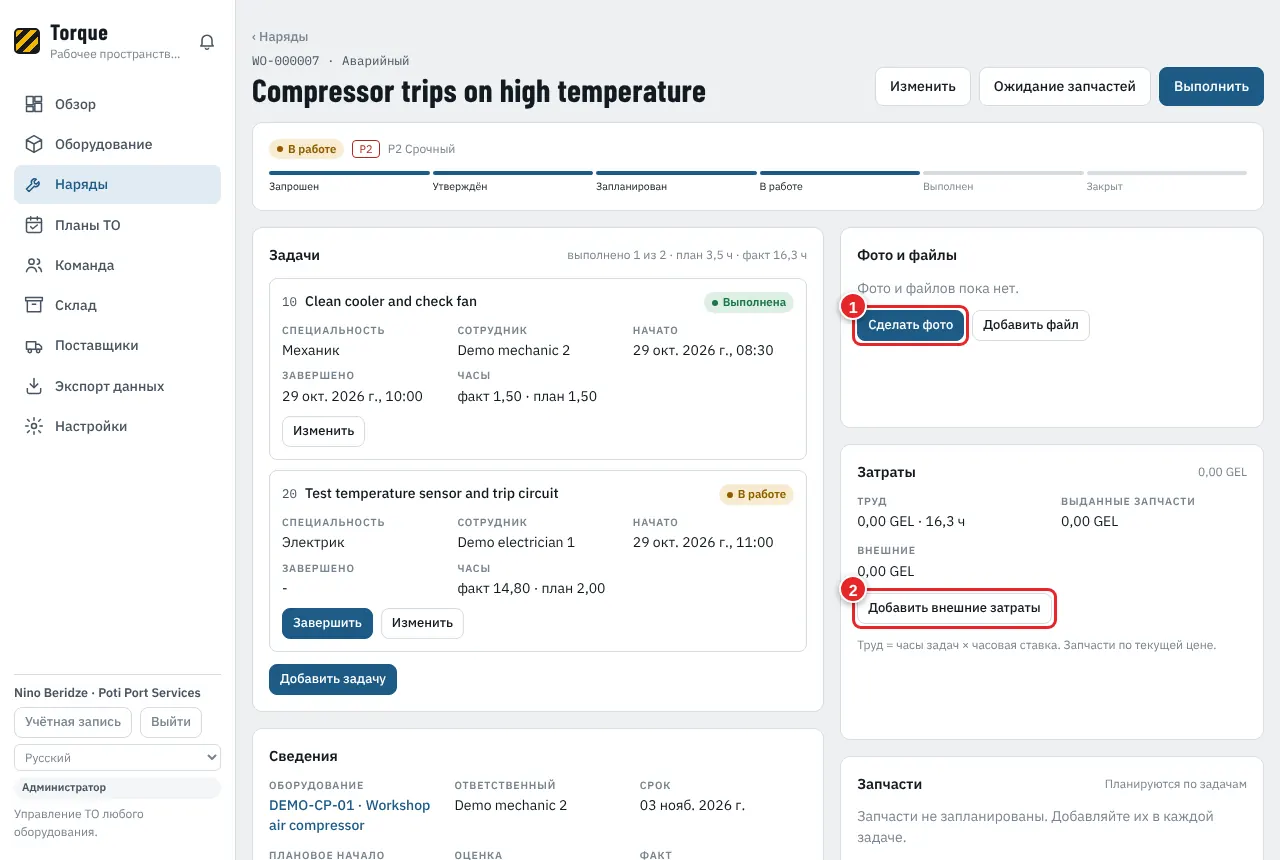Screen dimensions: 1280x860
Task: Click the Наряды wrench icon
Action: (x=34, y=185)
